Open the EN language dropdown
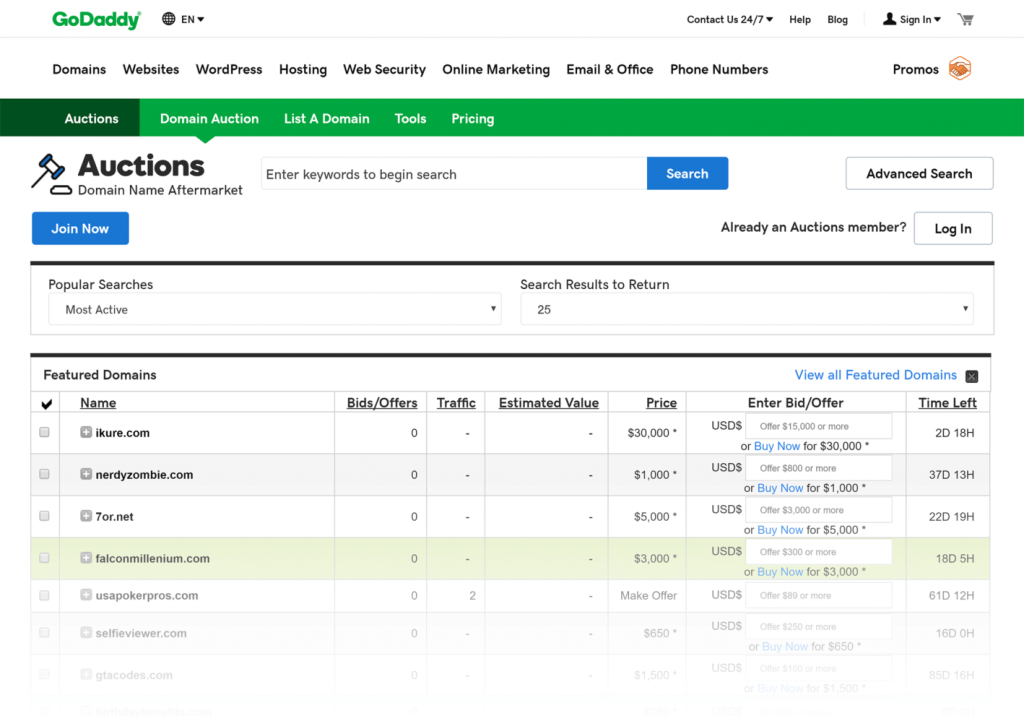 [193, 20]
